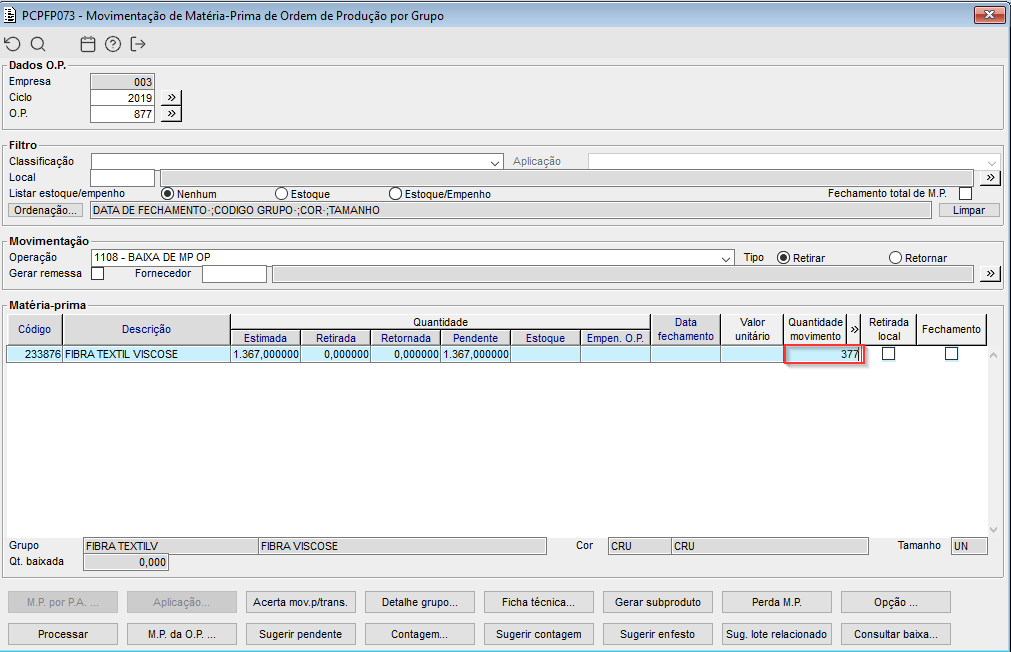Open Ciclo lookup arrow button
The image size is (1011, 652).
(171, 97)
